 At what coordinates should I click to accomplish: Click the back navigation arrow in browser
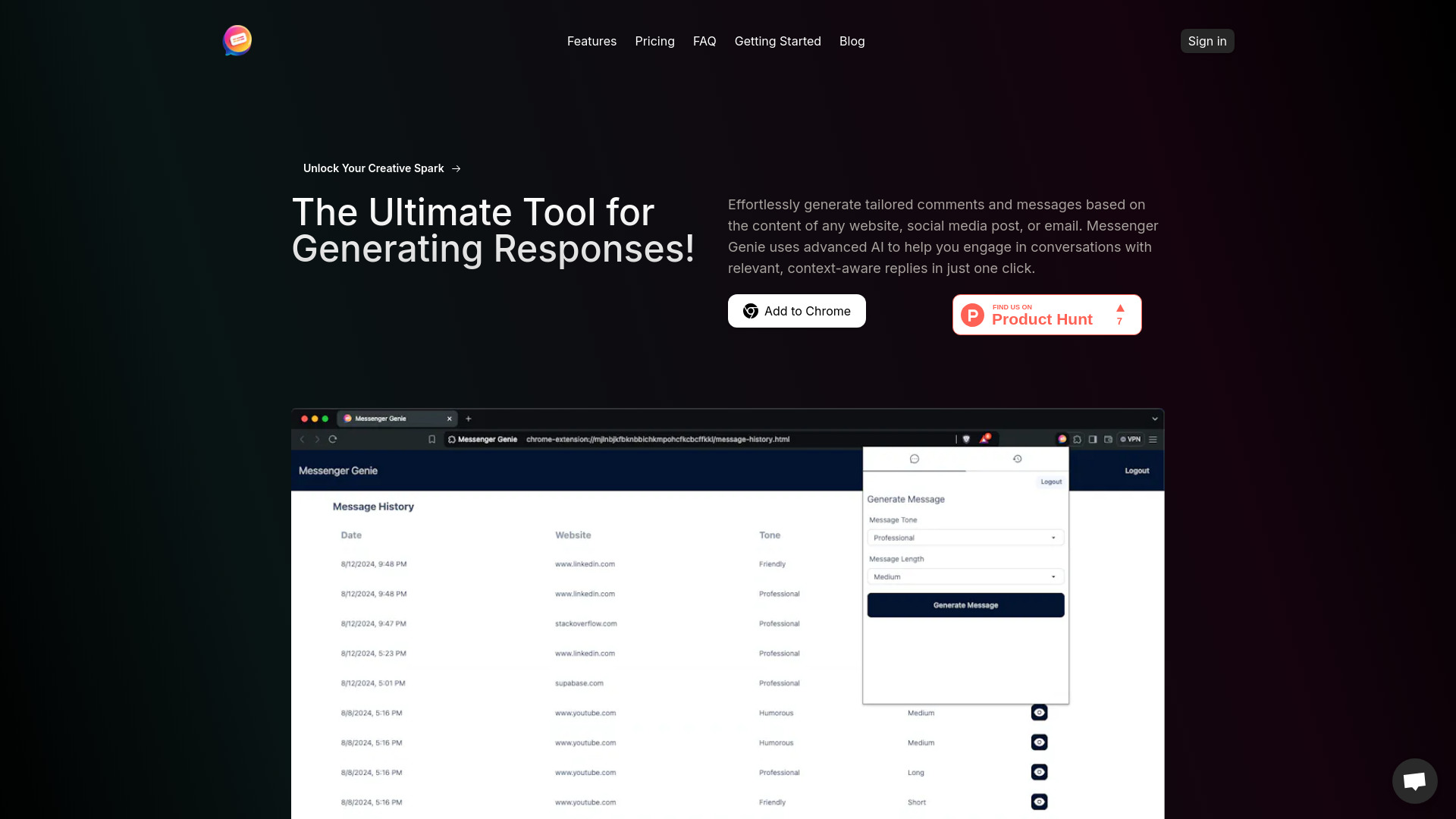[303, 439]
